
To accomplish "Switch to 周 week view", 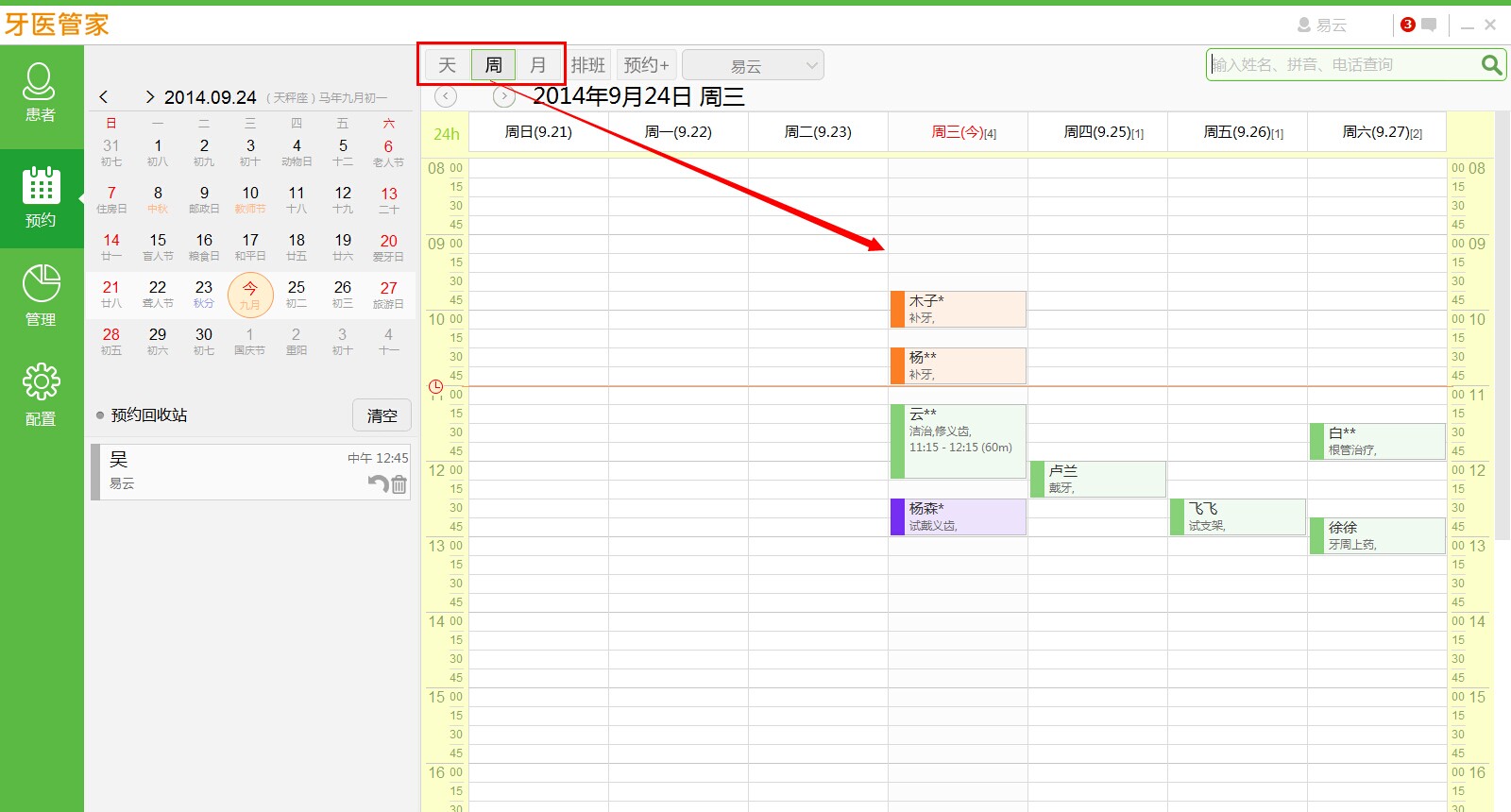I will point(493,65).
